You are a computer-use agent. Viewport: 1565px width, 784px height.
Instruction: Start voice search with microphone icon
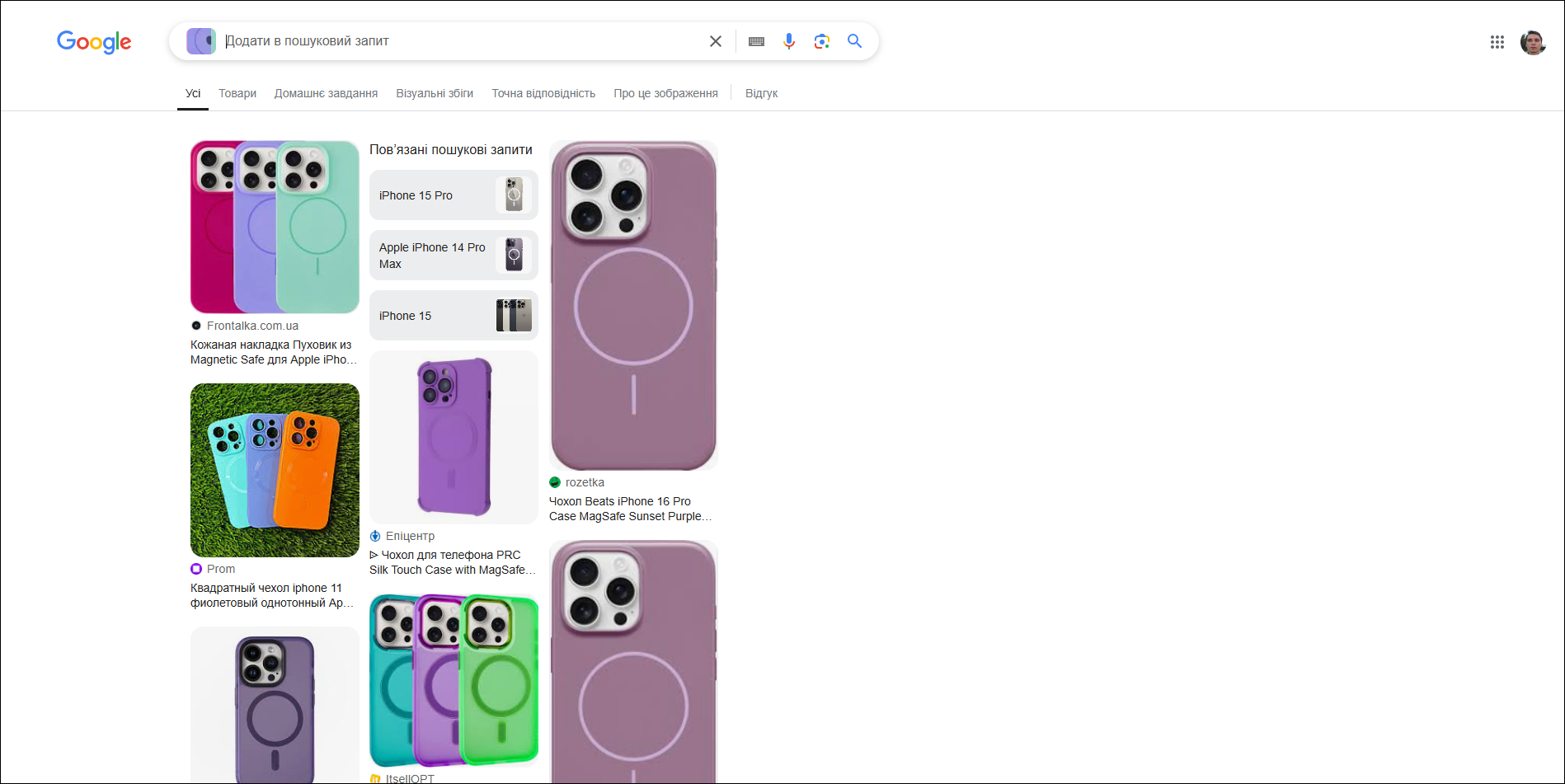[x=789, y=41]
